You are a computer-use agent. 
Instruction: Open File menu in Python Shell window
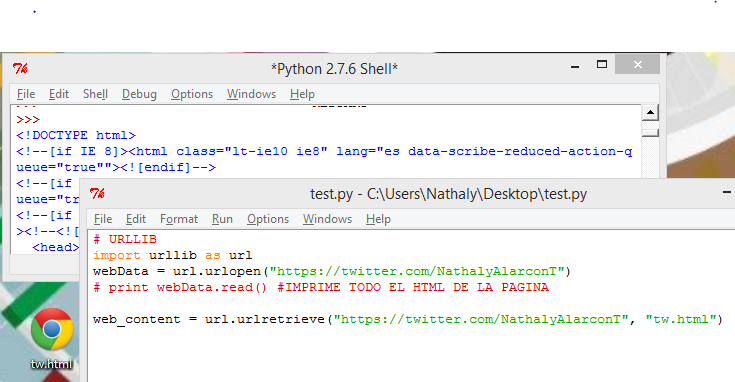click(x=26, y=94)
